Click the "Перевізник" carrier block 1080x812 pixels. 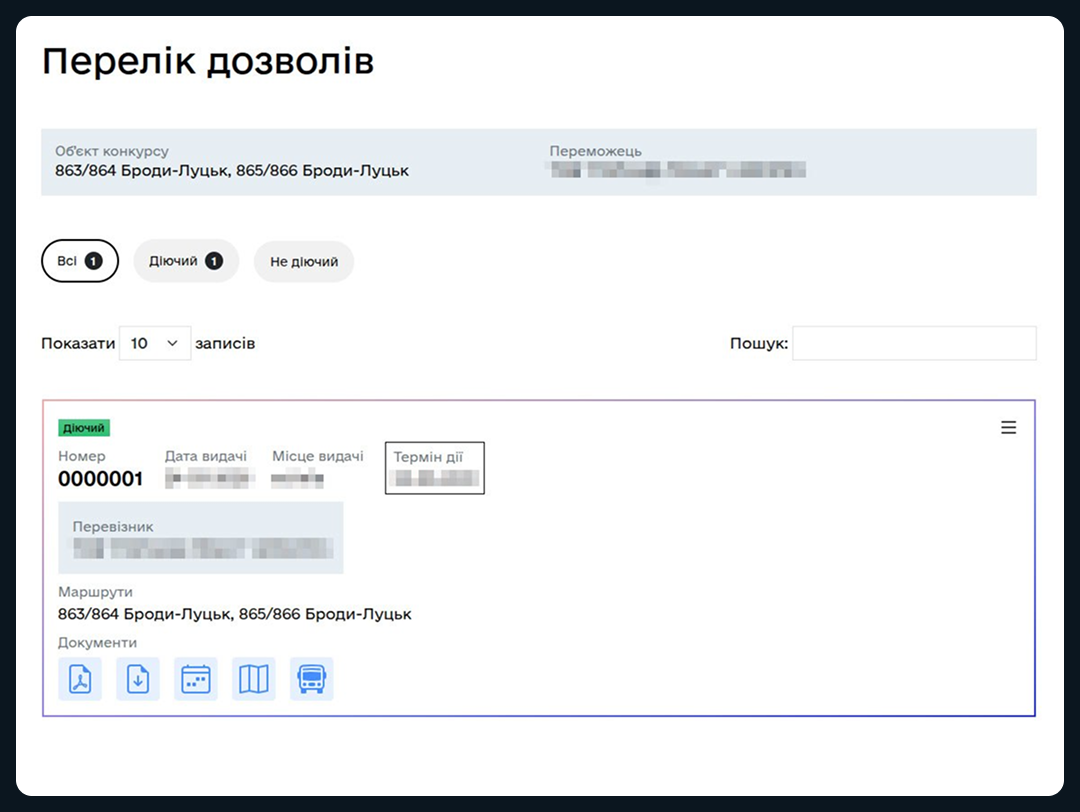point(200,538)
